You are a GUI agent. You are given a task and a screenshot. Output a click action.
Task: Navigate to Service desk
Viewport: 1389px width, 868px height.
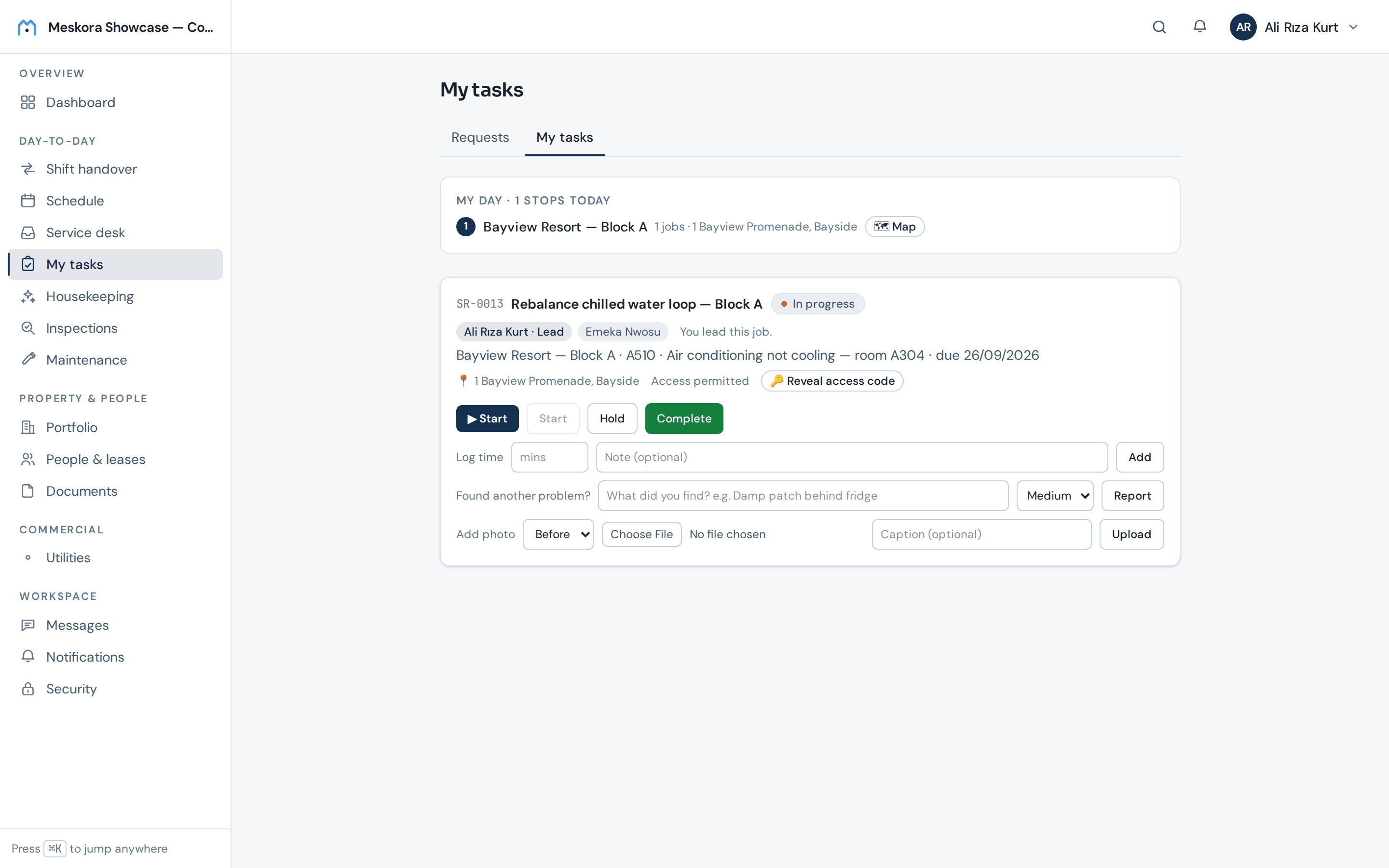pos(115,232)
